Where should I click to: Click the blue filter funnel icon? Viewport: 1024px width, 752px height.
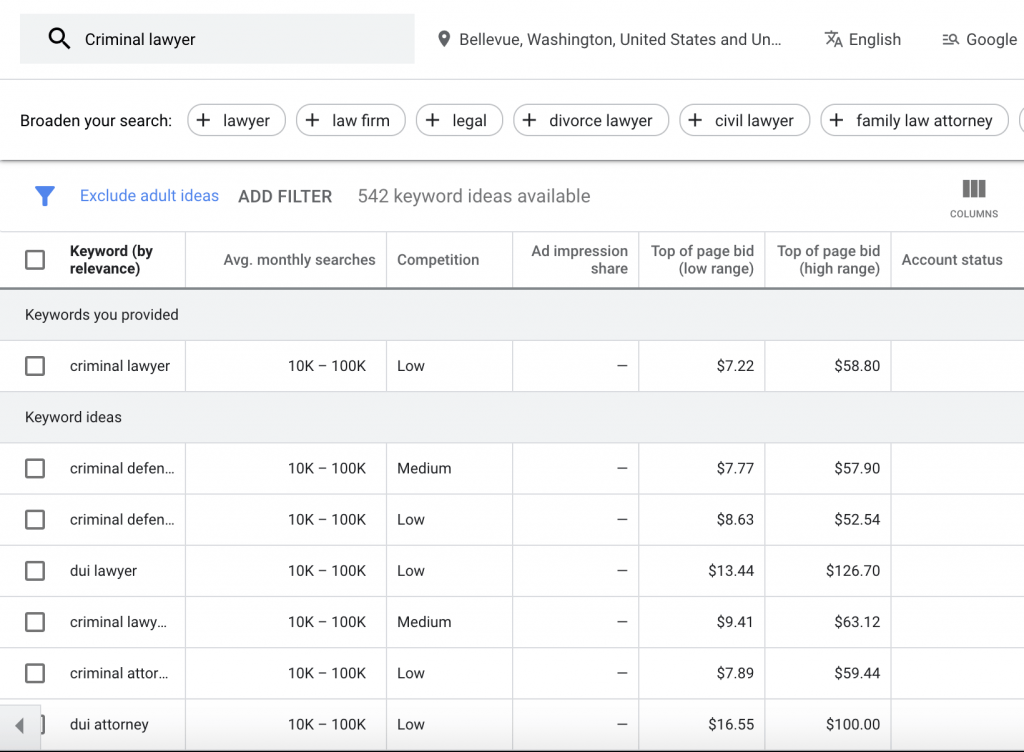[45, 196]
